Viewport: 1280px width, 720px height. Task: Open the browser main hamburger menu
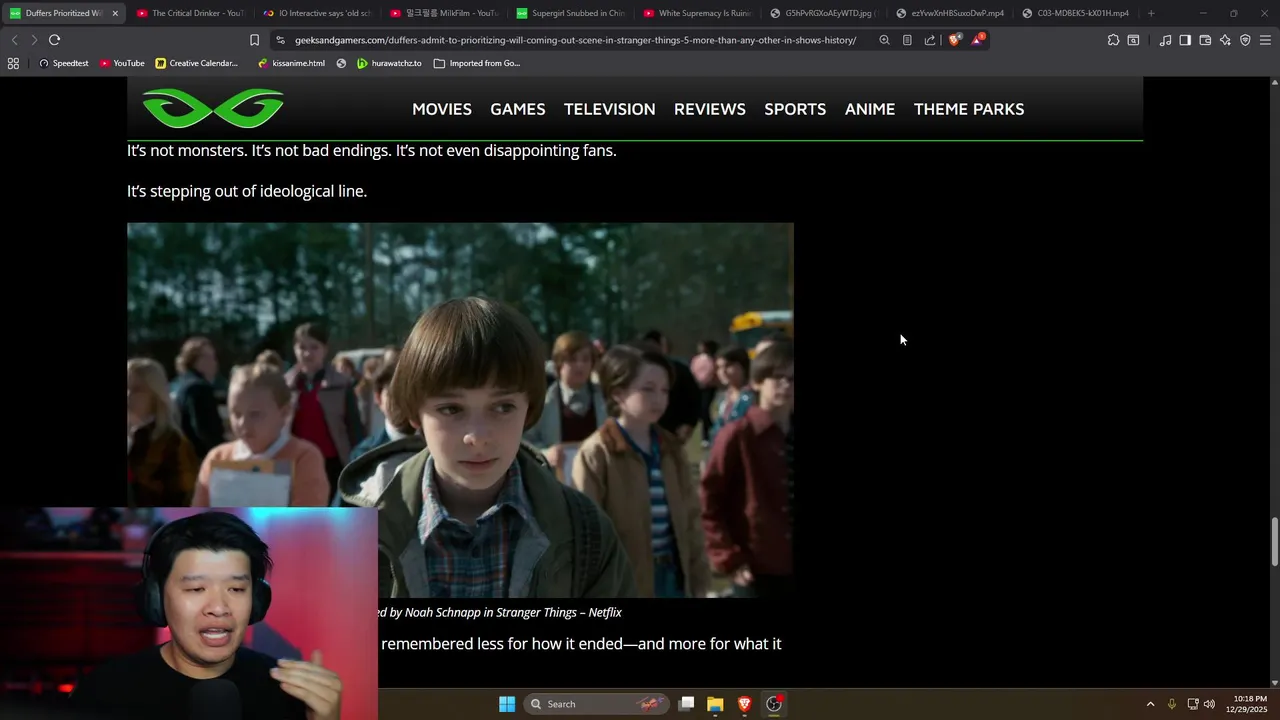coord(1265,40)
